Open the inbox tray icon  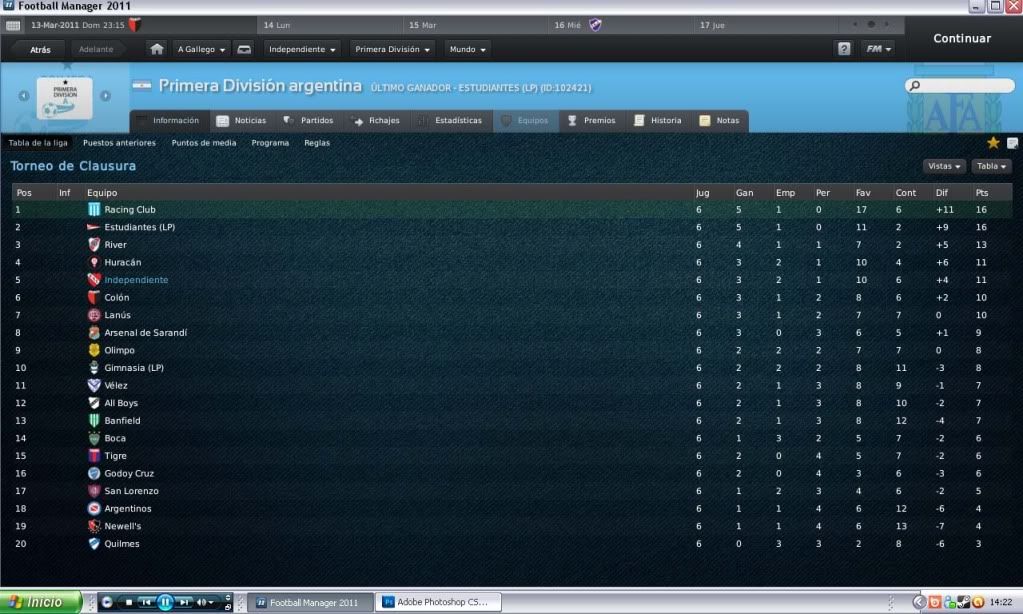[244, 49]
